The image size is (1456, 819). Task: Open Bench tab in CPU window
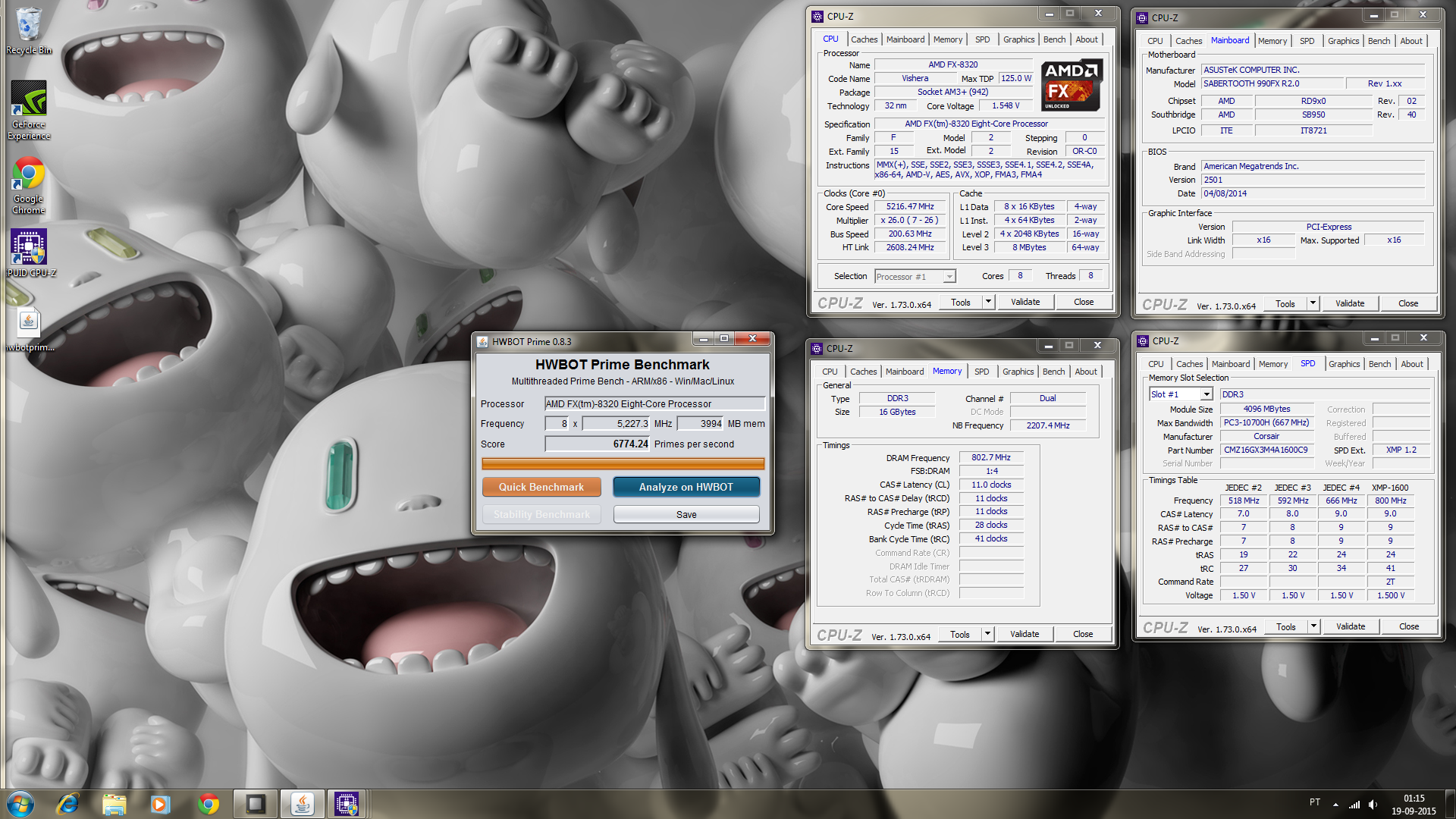[x=1054, y=39]
